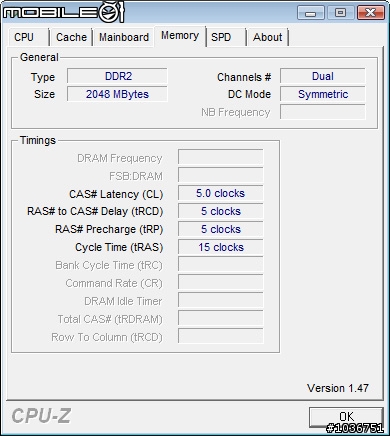Image resolution: width=390 pixels, height=436 pixels.
Task: Click the empty NB Frequency field
Action: click(323, 112)
